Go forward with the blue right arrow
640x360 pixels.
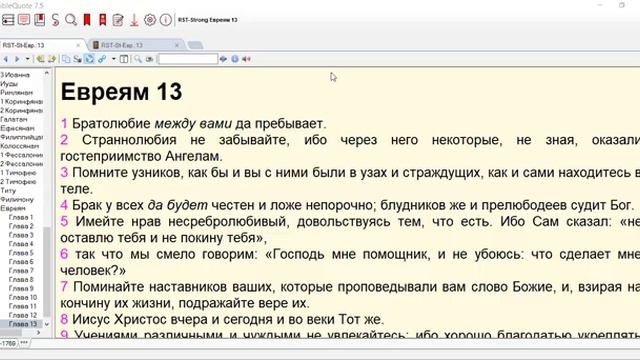point(17,59)
